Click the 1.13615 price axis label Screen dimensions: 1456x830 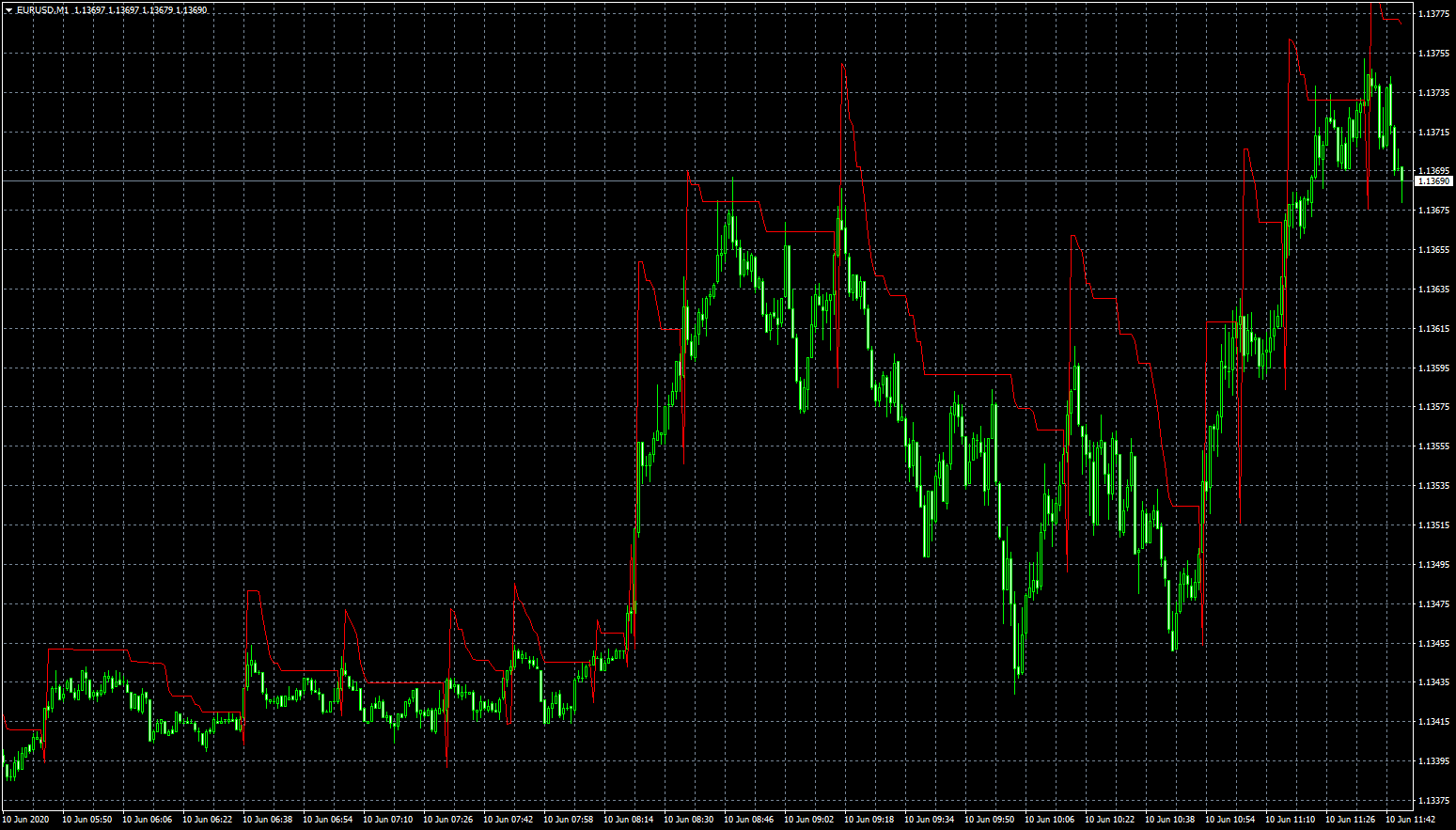[1433, 329]
